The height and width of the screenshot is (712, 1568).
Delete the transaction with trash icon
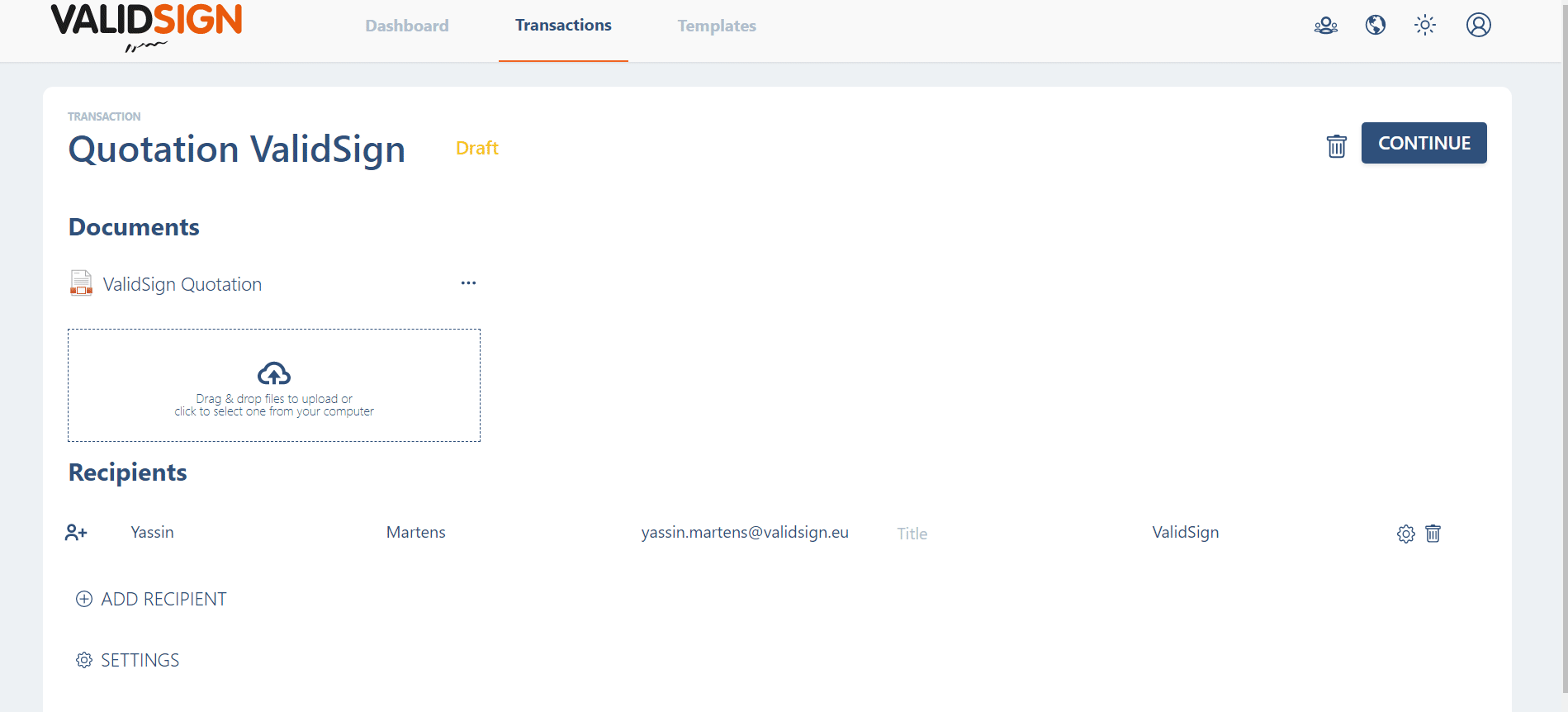(x=1337, y=146)
